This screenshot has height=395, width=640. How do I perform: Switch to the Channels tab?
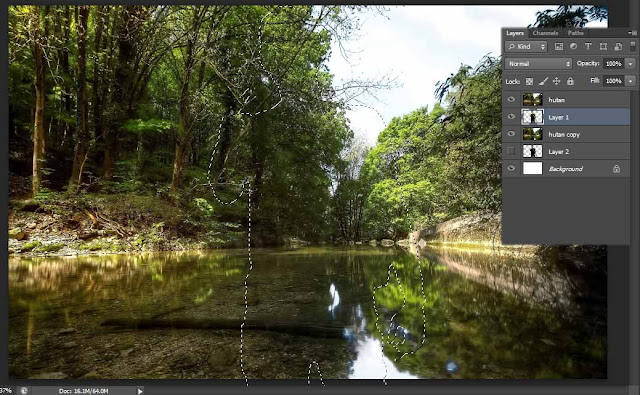point(545,33)
